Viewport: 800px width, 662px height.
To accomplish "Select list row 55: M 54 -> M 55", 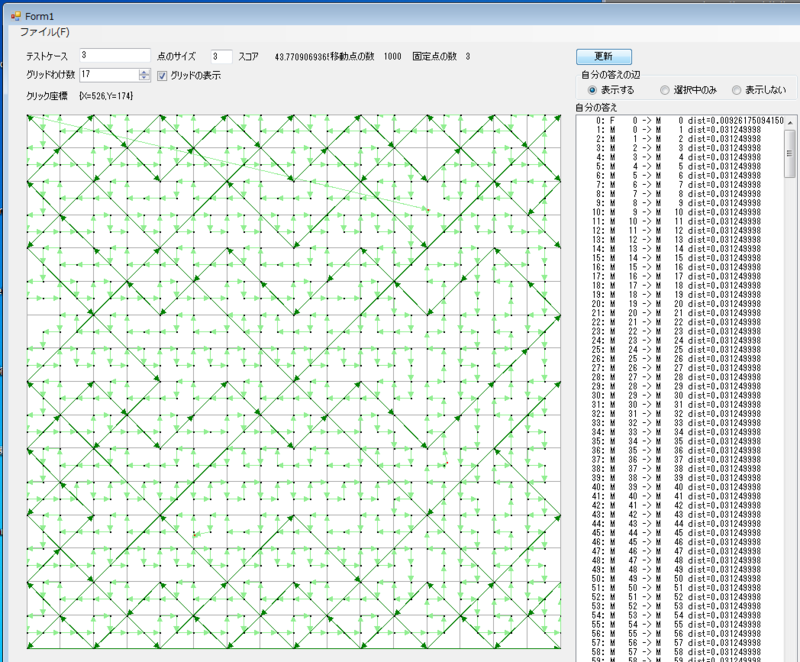I will click(681, 625).
